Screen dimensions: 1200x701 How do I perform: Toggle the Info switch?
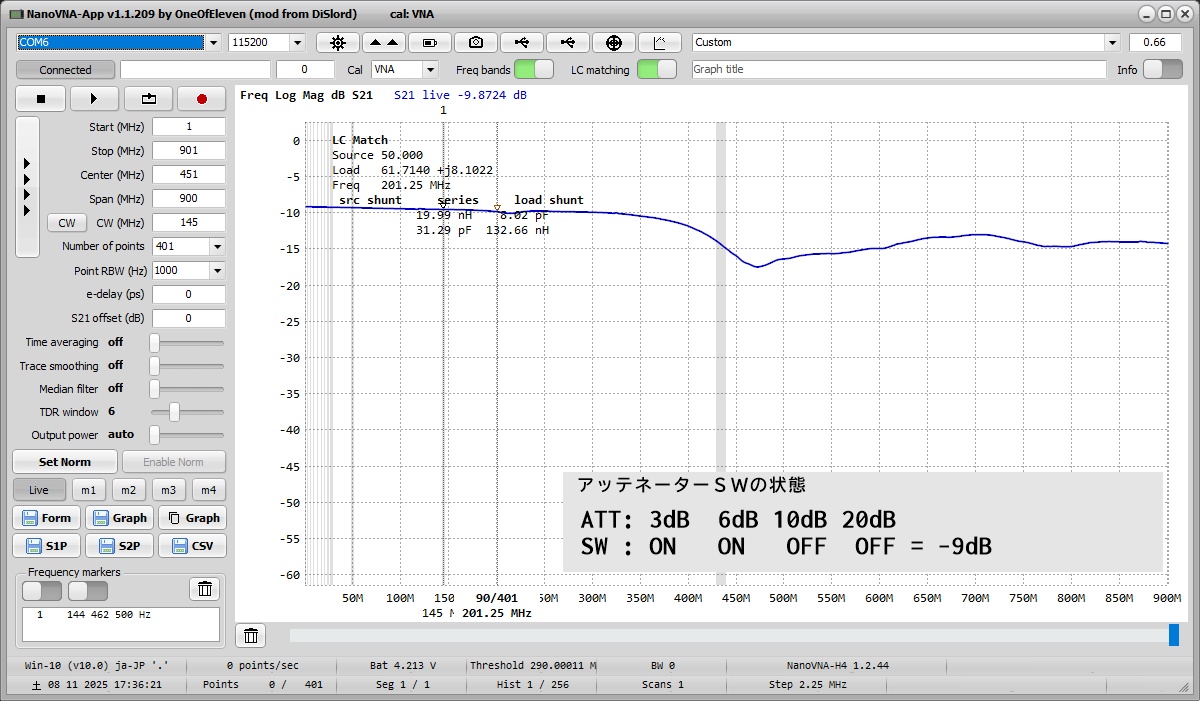click(x=1162, y=69)
